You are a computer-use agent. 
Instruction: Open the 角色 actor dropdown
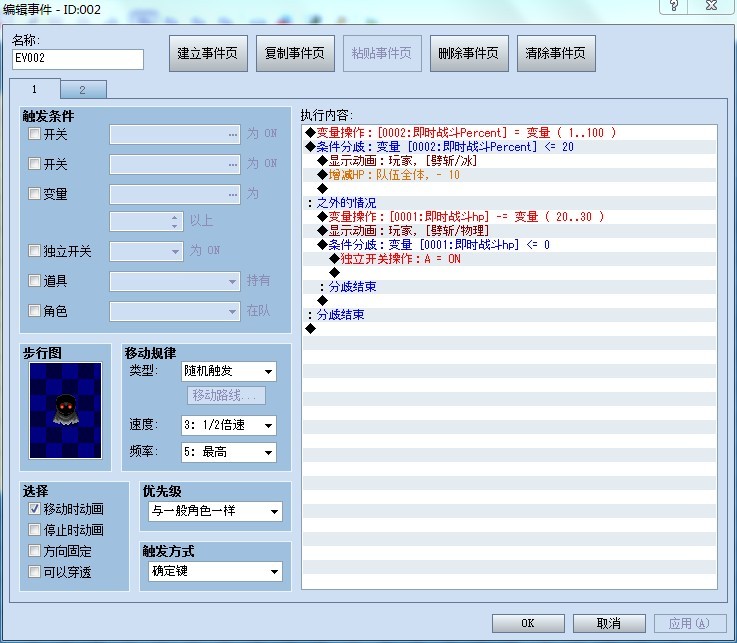(x=175, y=311)
